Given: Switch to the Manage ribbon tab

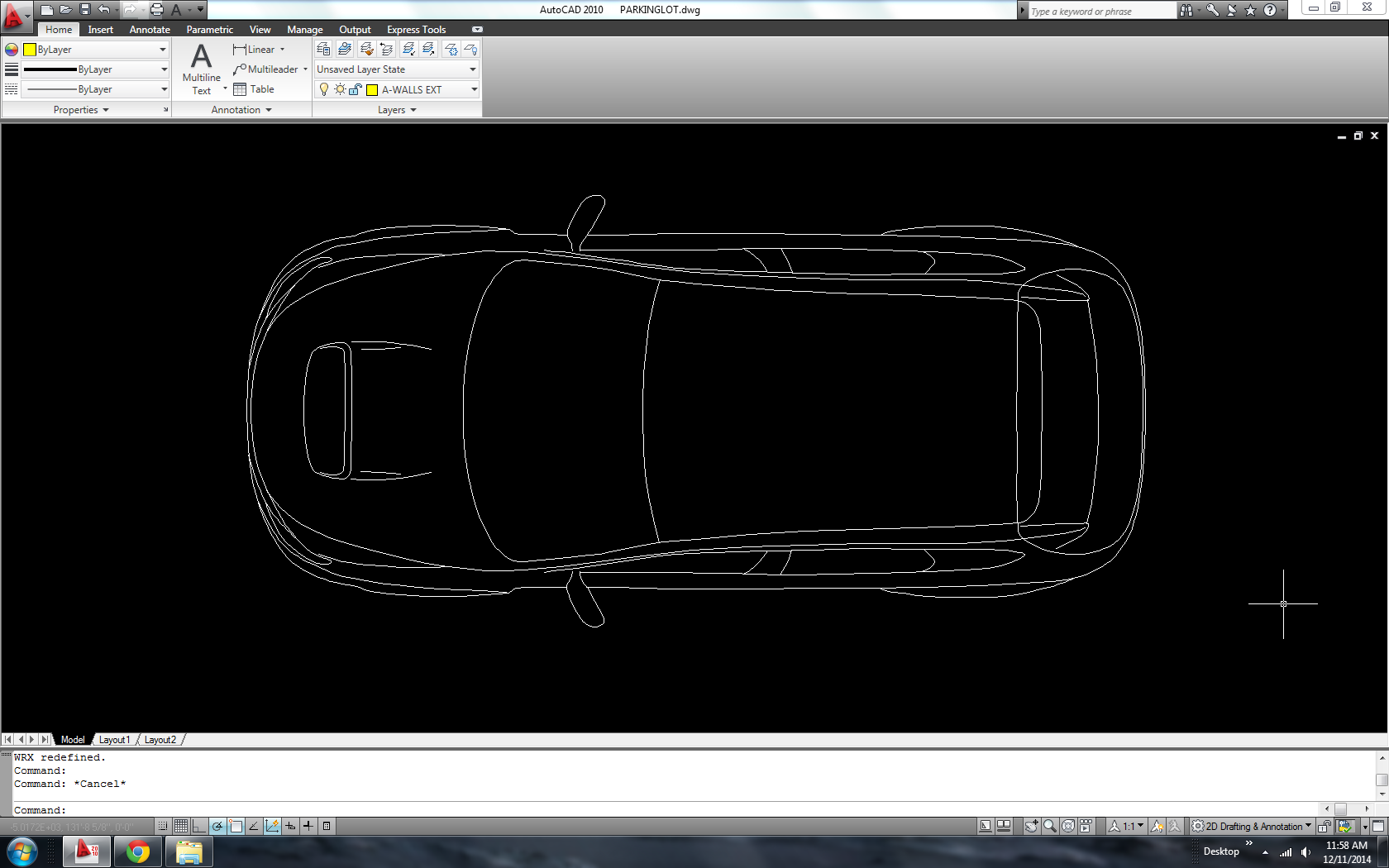Looking at the screenshot, I should (305, 30).
